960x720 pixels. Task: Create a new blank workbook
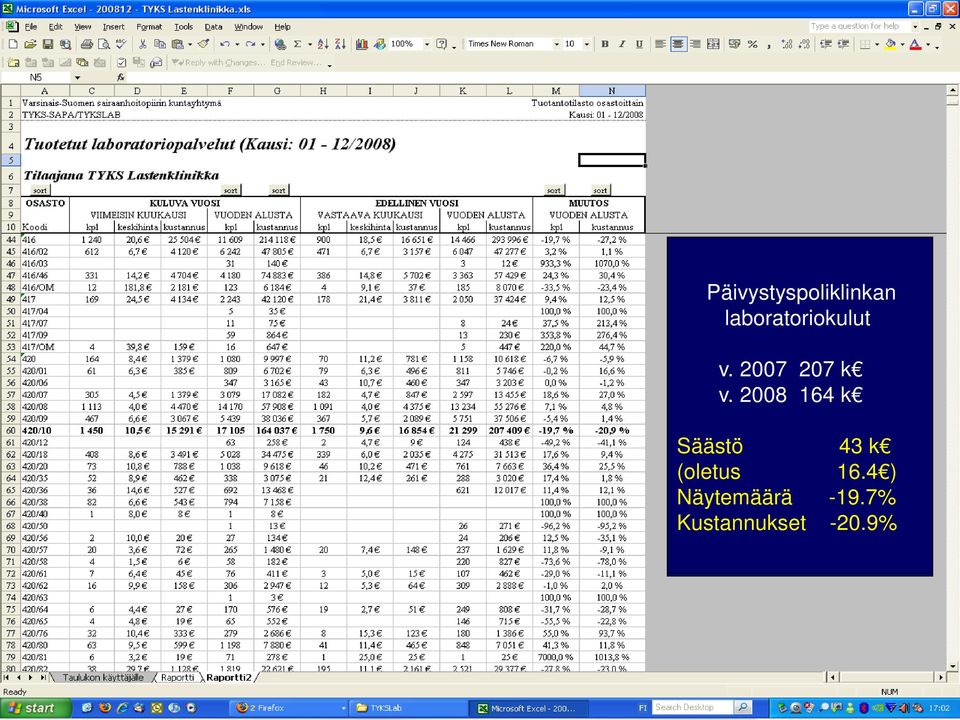pyautogui.click(x=13, y=44)
